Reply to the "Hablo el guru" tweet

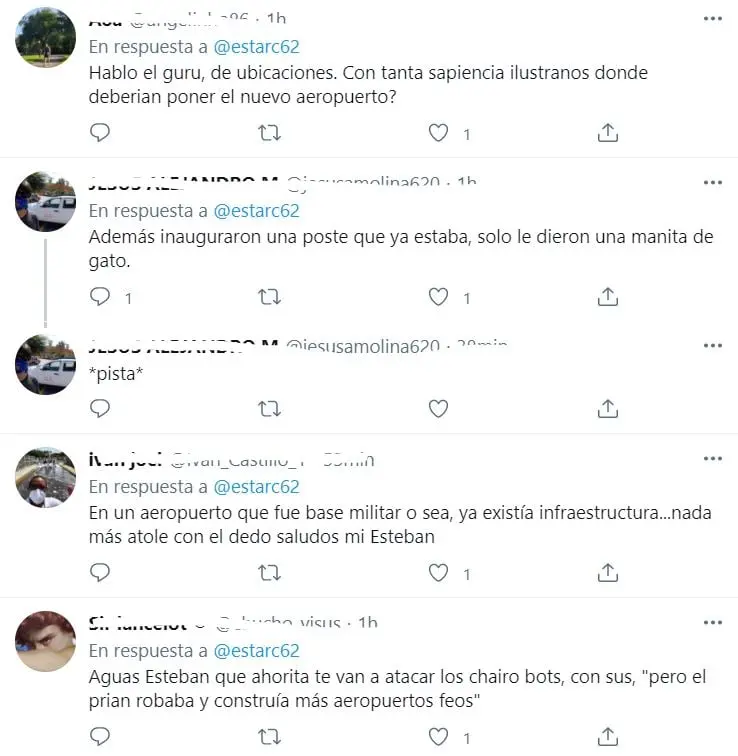pos(100,133)
